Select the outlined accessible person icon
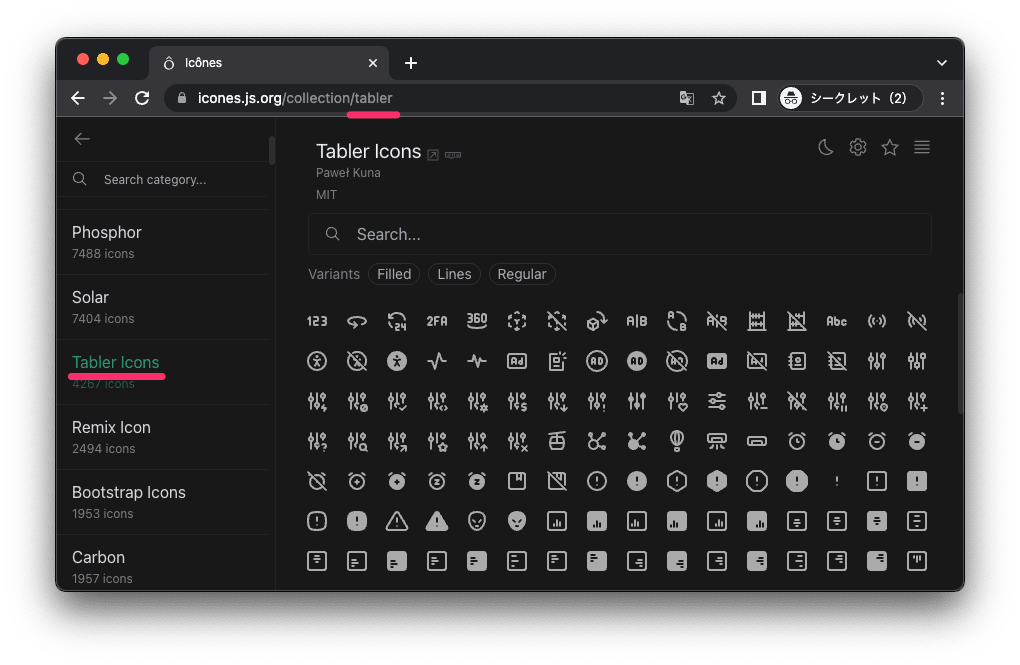This screenshot has height=665, width=1020. pos(317,361)
